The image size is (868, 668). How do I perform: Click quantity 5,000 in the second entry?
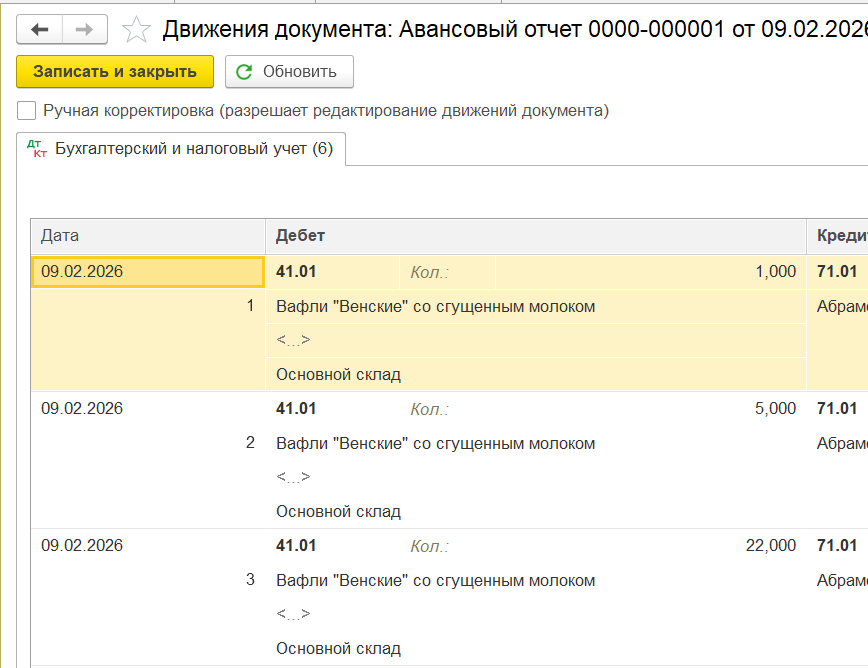pos(776,408)
